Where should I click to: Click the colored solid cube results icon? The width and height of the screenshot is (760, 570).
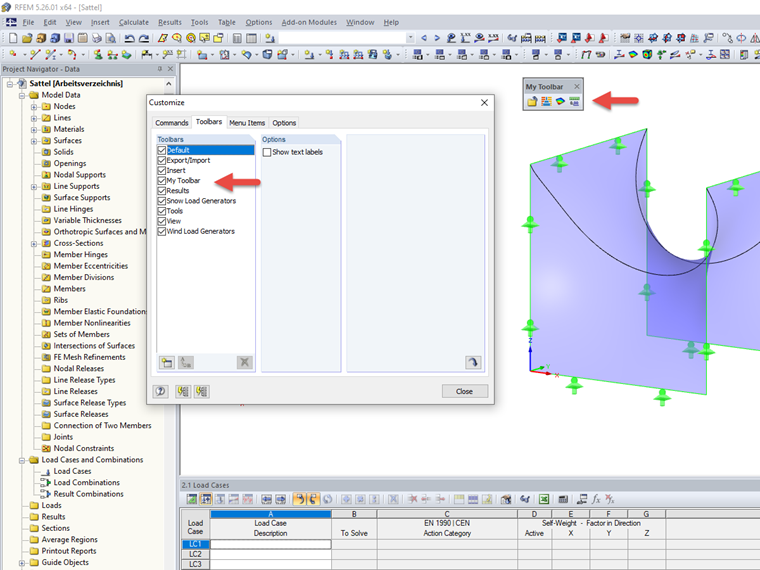(647, 55)
